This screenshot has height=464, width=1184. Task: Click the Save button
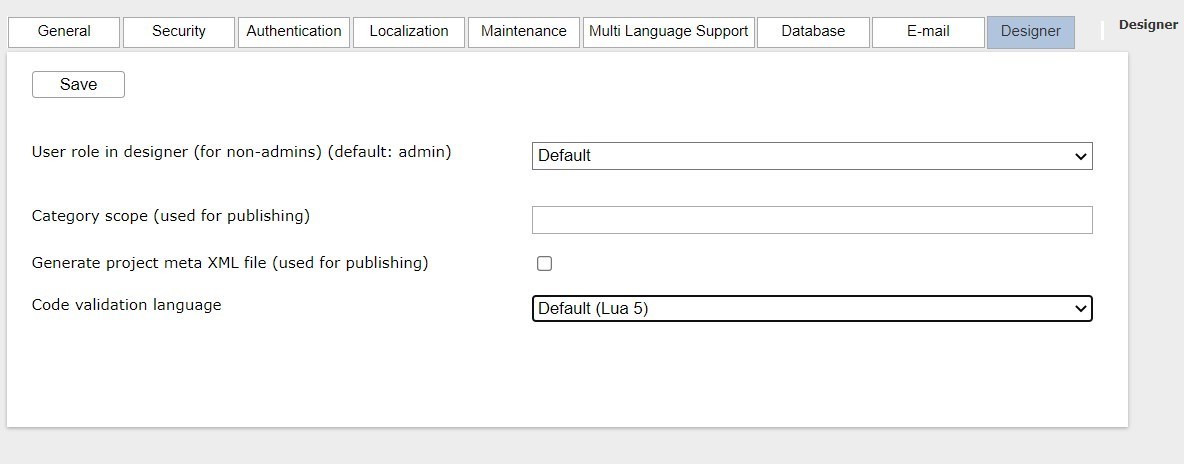click(79, 85)
